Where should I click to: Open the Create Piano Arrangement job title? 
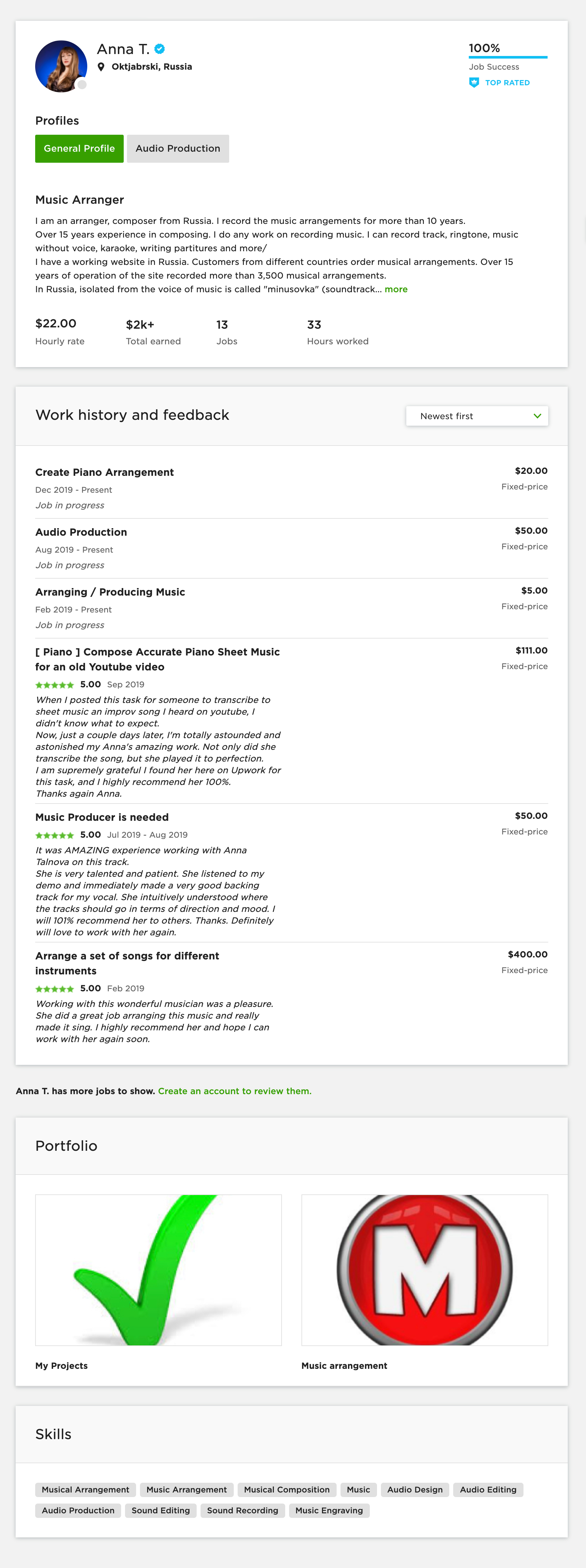(105, 472)
